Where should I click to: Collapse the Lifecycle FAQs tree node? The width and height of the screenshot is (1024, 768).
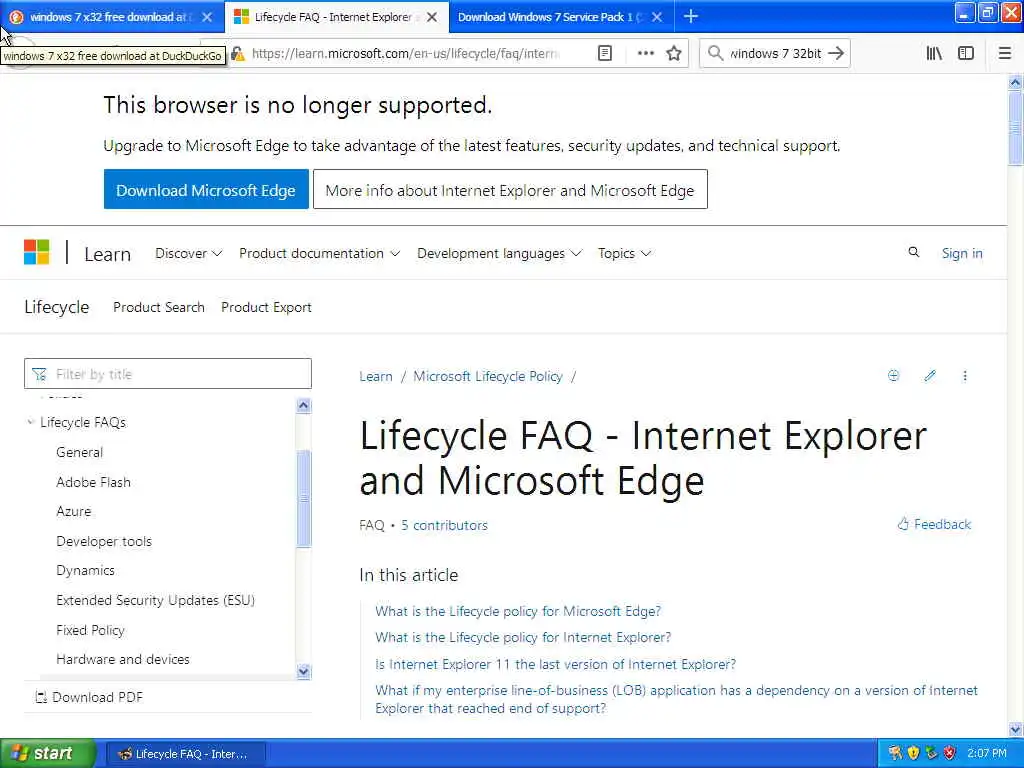pyautogui.click(x=30, y=422)
